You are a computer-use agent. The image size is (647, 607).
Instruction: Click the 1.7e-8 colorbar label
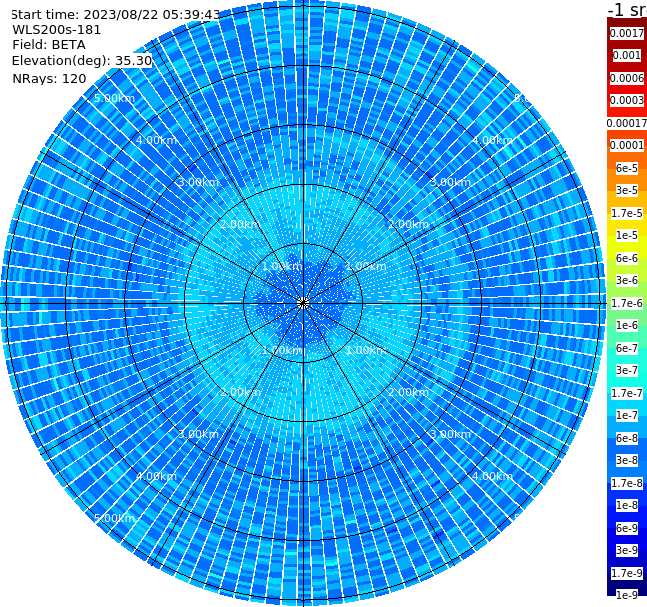pos(627,483)
